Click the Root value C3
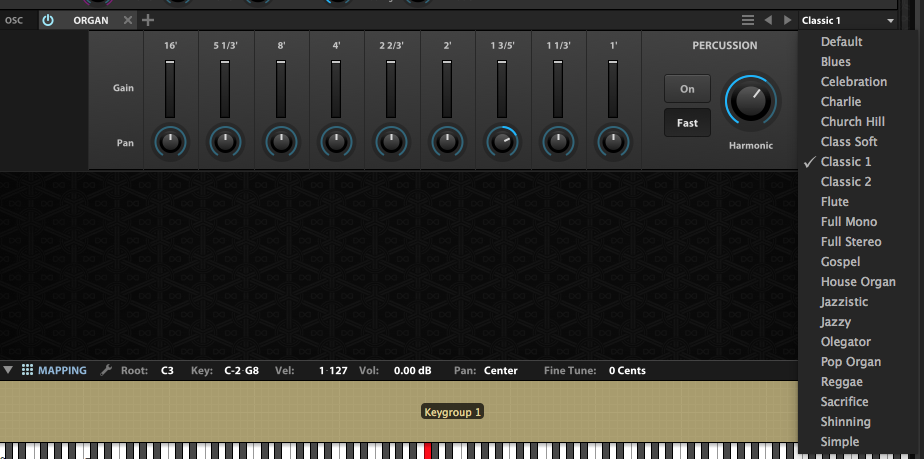 click(167, 371)
